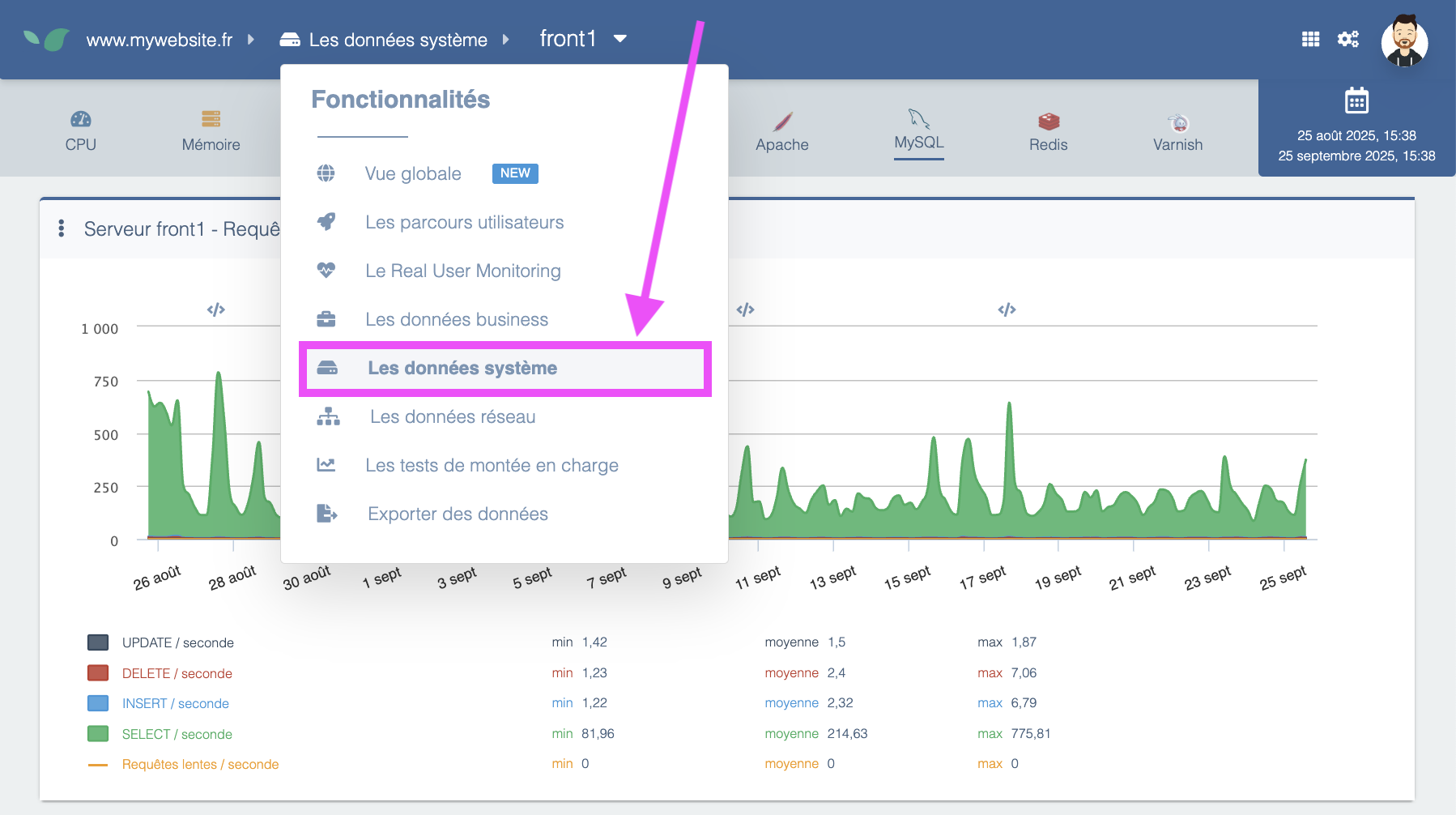Switch to the Redis tab

(1048, 131)
